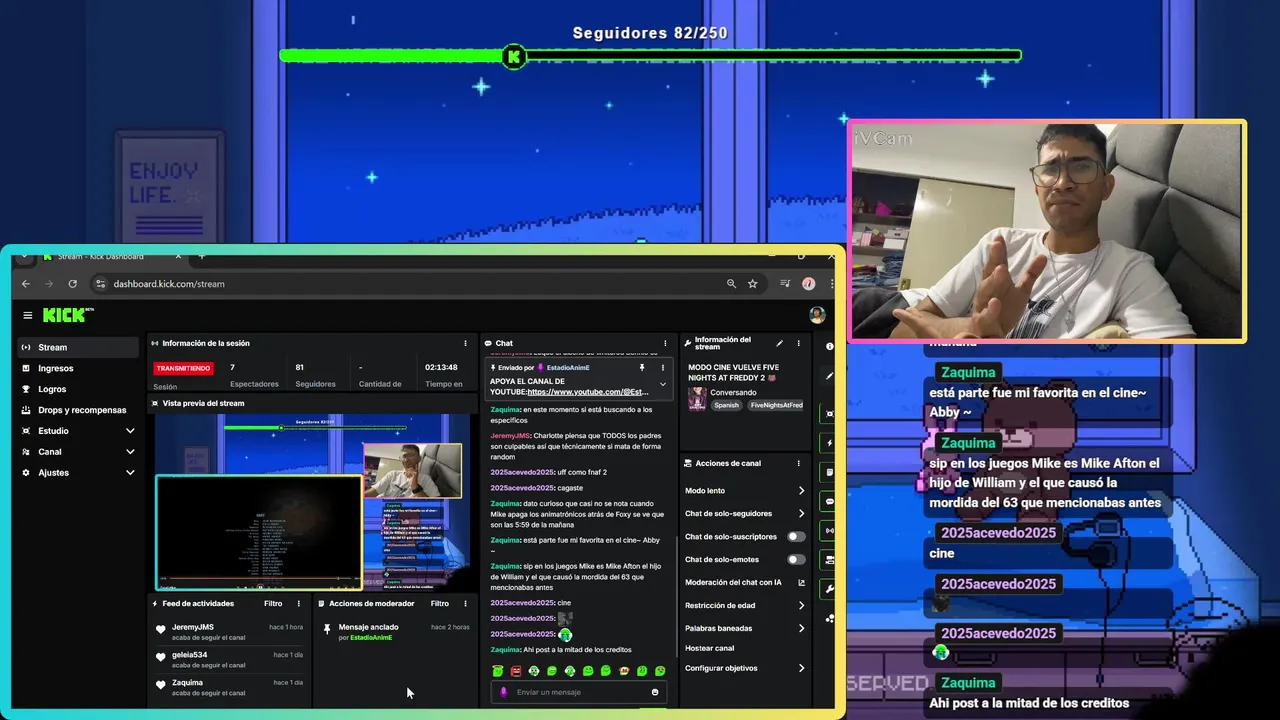1280x720 pixels.
Task: Click the Seguidores goal progress bar overlay
Action: (650, 56)
